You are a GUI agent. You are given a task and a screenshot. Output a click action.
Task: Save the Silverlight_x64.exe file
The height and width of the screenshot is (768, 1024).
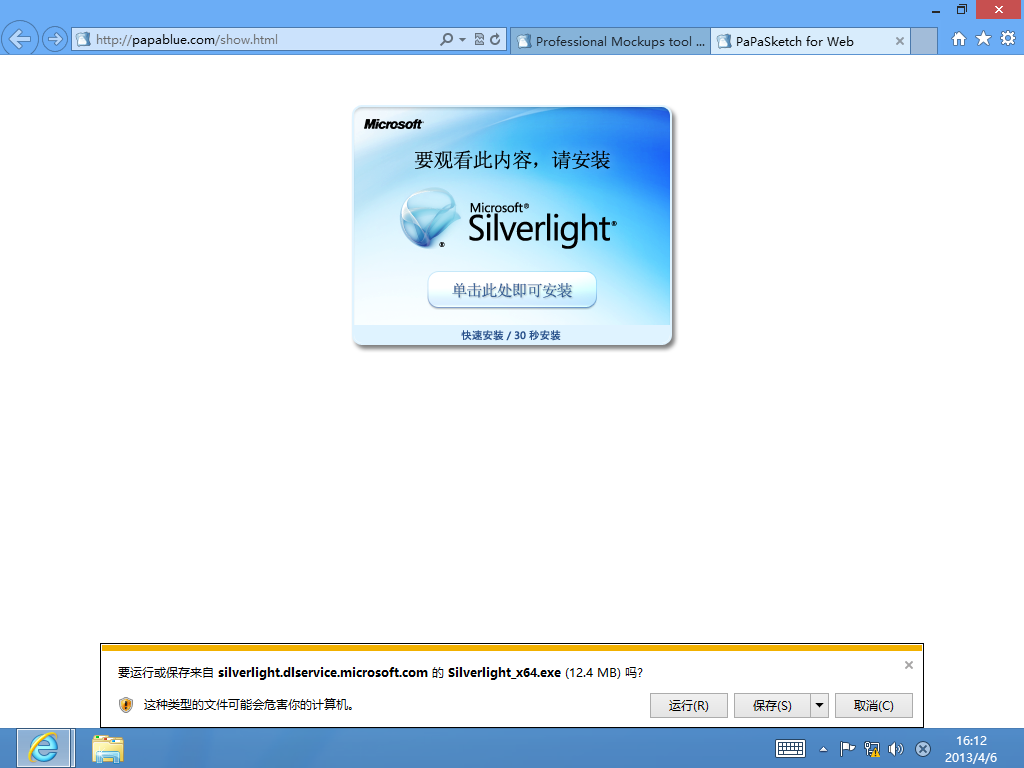coord(772,705)
